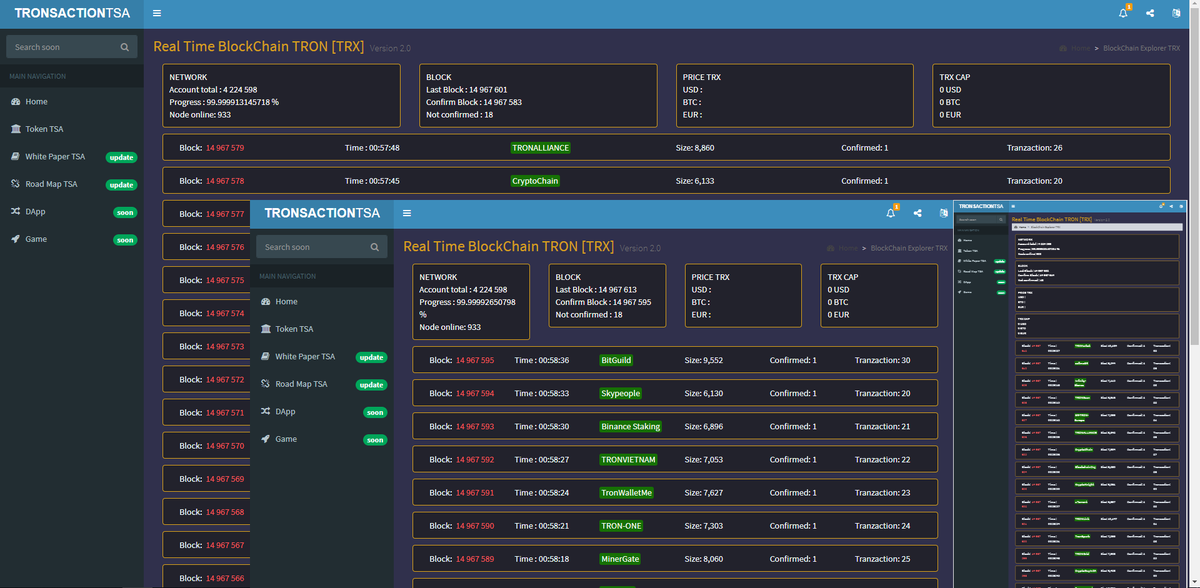Image resolution: width=1200 pixels, height=588 pixels.
Task: Click the White Paper TSA book icon in the back sidebar
Action: point(16,157)
